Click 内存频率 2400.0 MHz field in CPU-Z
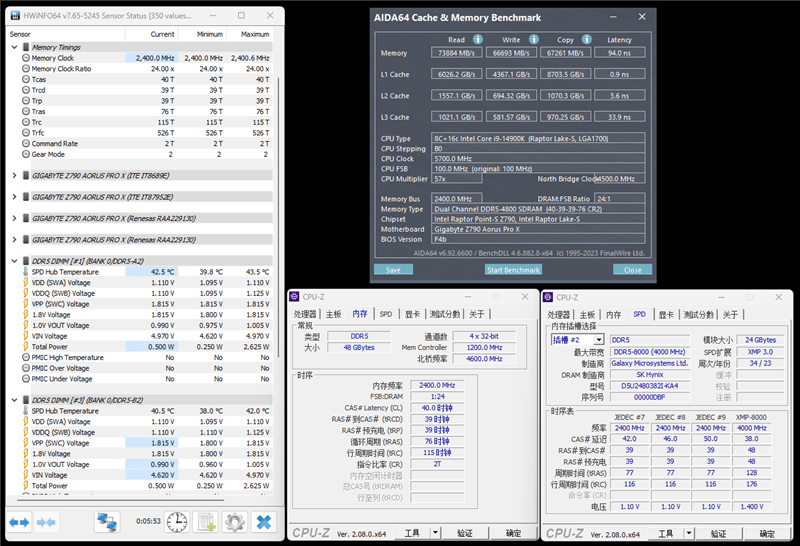The width and height of the screenshot is (800, 546). 437,385
